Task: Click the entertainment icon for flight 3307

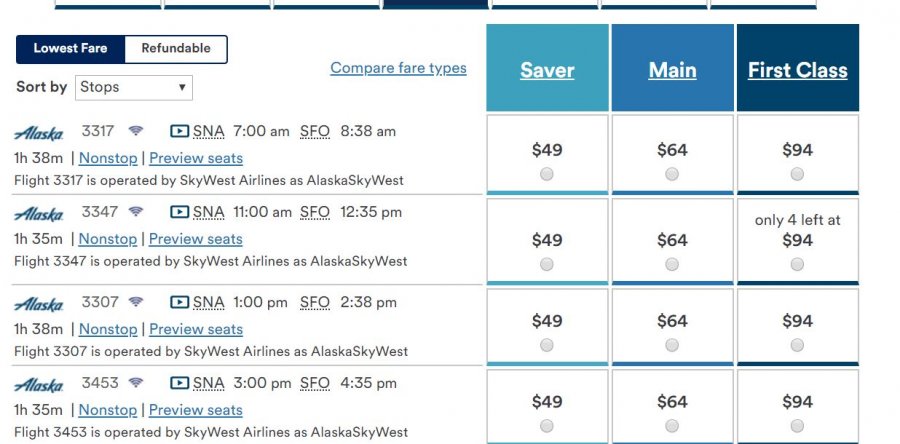Action: pos(179,302)
